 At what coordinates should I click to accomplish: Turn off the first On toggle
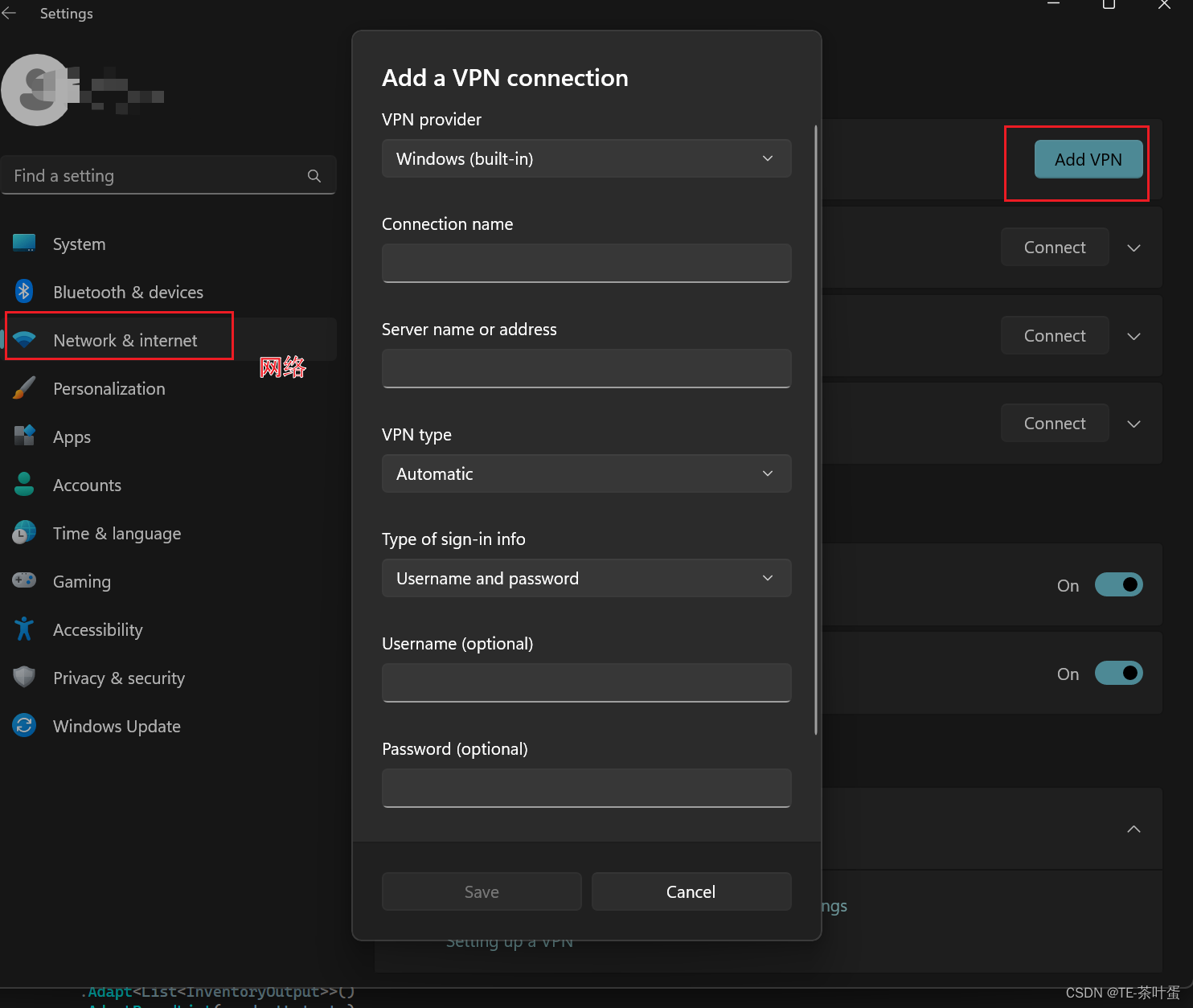1119,584
